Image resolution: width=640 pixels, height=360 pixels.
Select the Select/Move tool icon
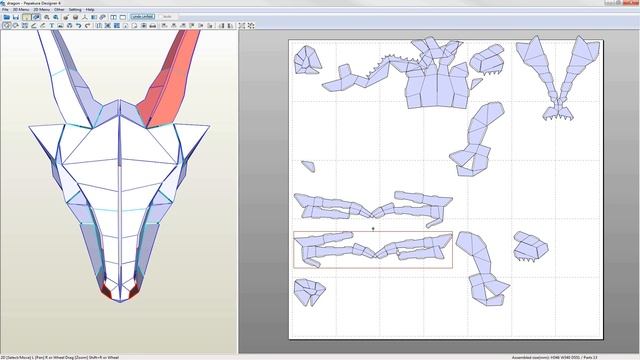[7, 25]
